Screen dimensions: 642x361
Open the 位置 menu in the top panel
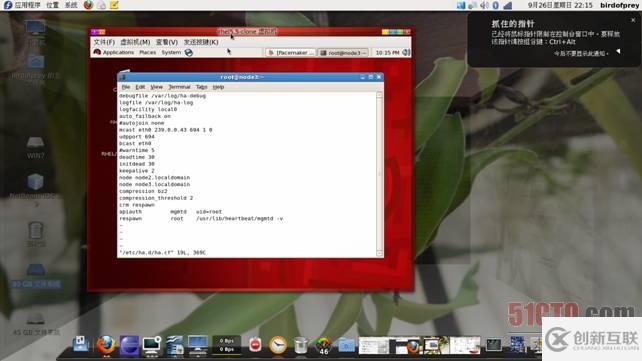click(x=52, y=5)
